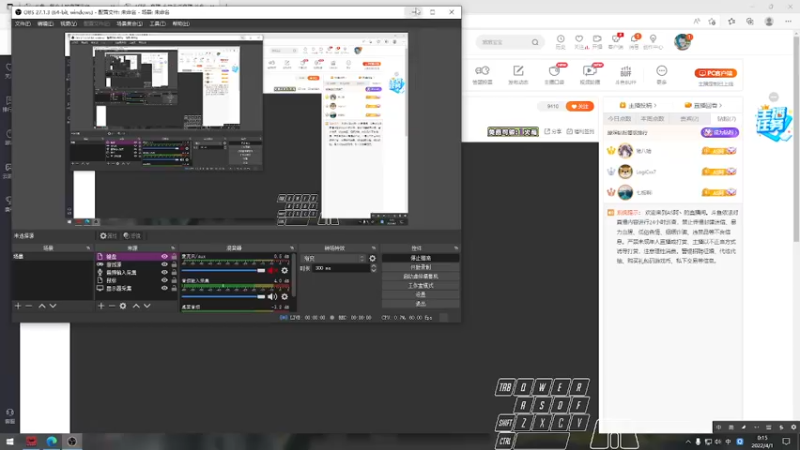The image size is (800, 450).
Task: Open Microsoft Edge from the taskbar
Action: click(52, 441)
